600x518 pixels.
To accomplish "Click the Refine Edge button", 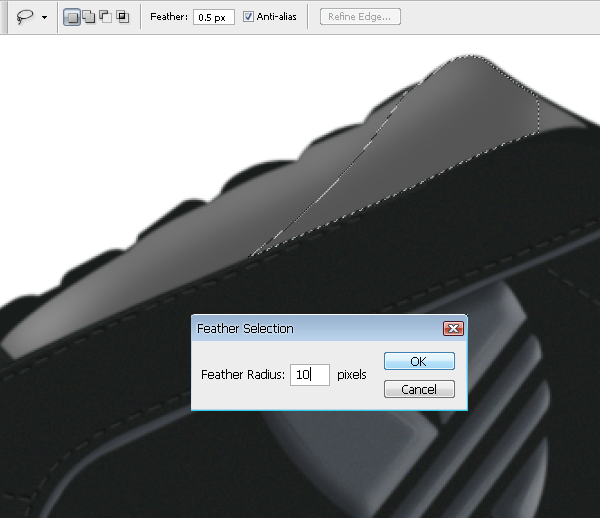I will coord(360,17).
